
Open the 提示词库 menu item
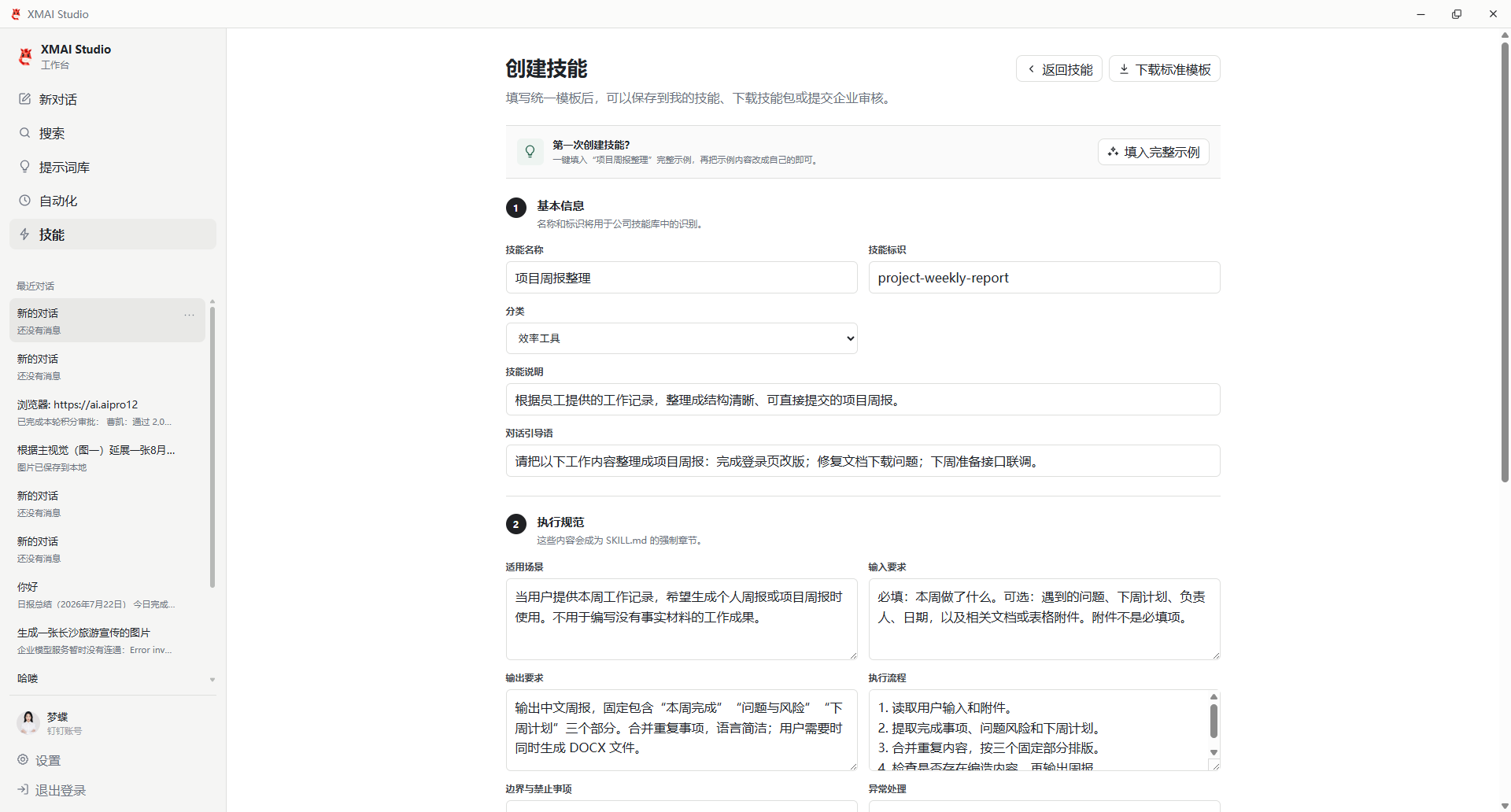click(113, 167)
